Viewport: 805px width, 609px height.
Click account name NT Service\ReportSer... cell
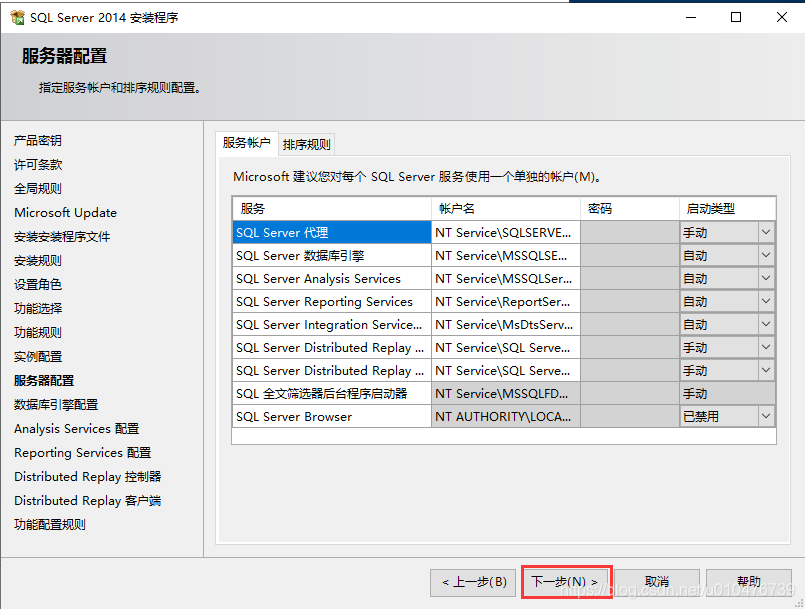pos(506,301)
